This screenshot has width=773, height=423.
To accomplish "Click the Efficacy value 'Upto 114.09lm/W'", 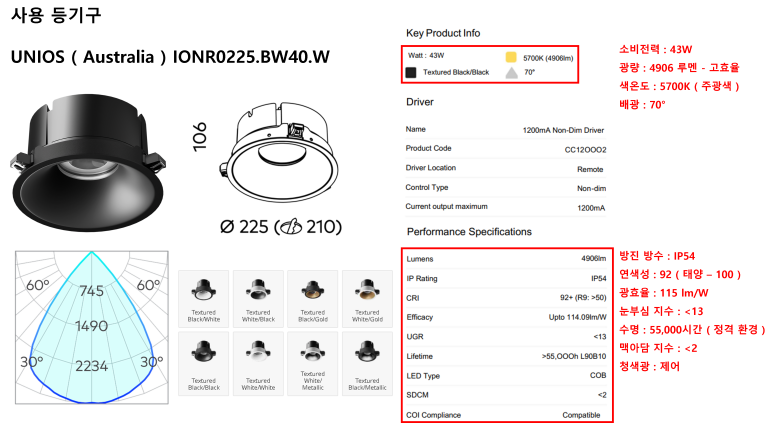I will (x=578, y=317).
